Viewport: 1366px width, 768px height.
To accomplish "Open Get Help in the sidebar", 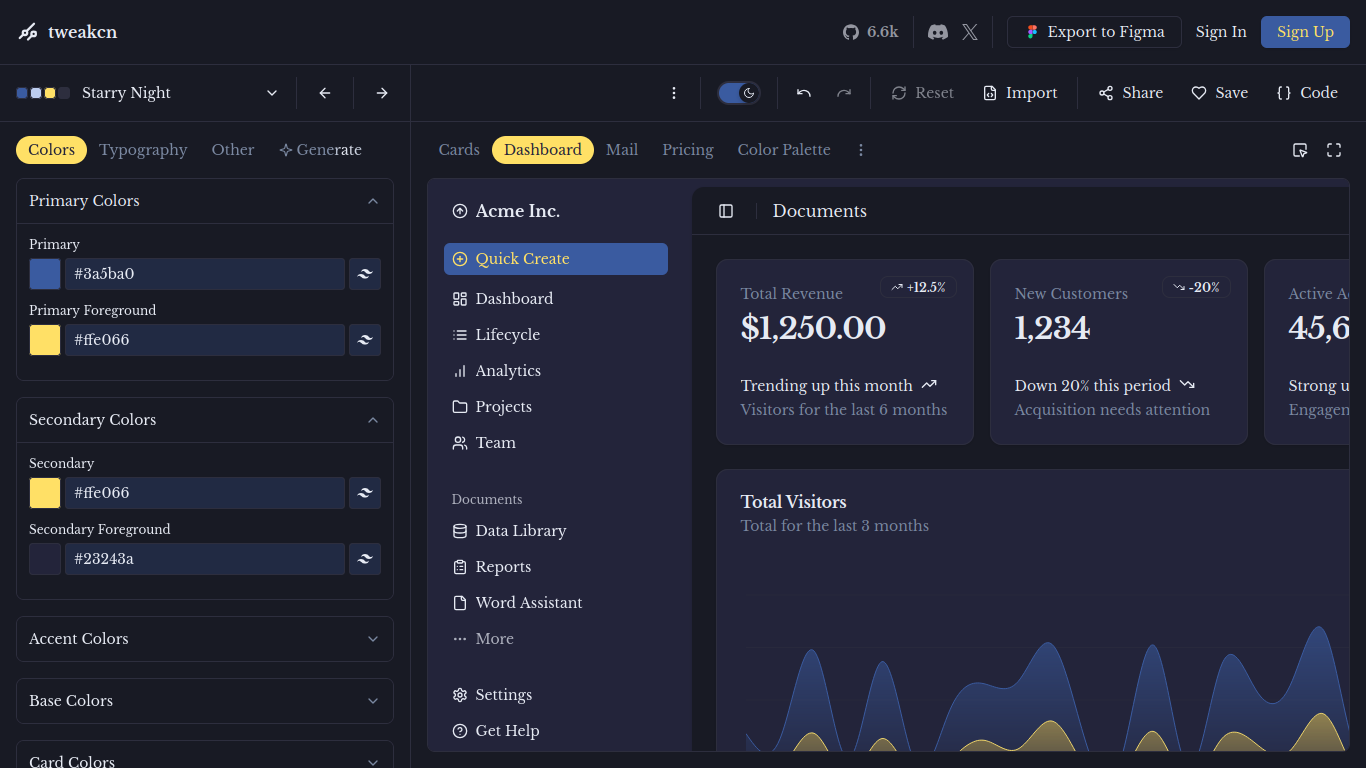I will (556, 731).
